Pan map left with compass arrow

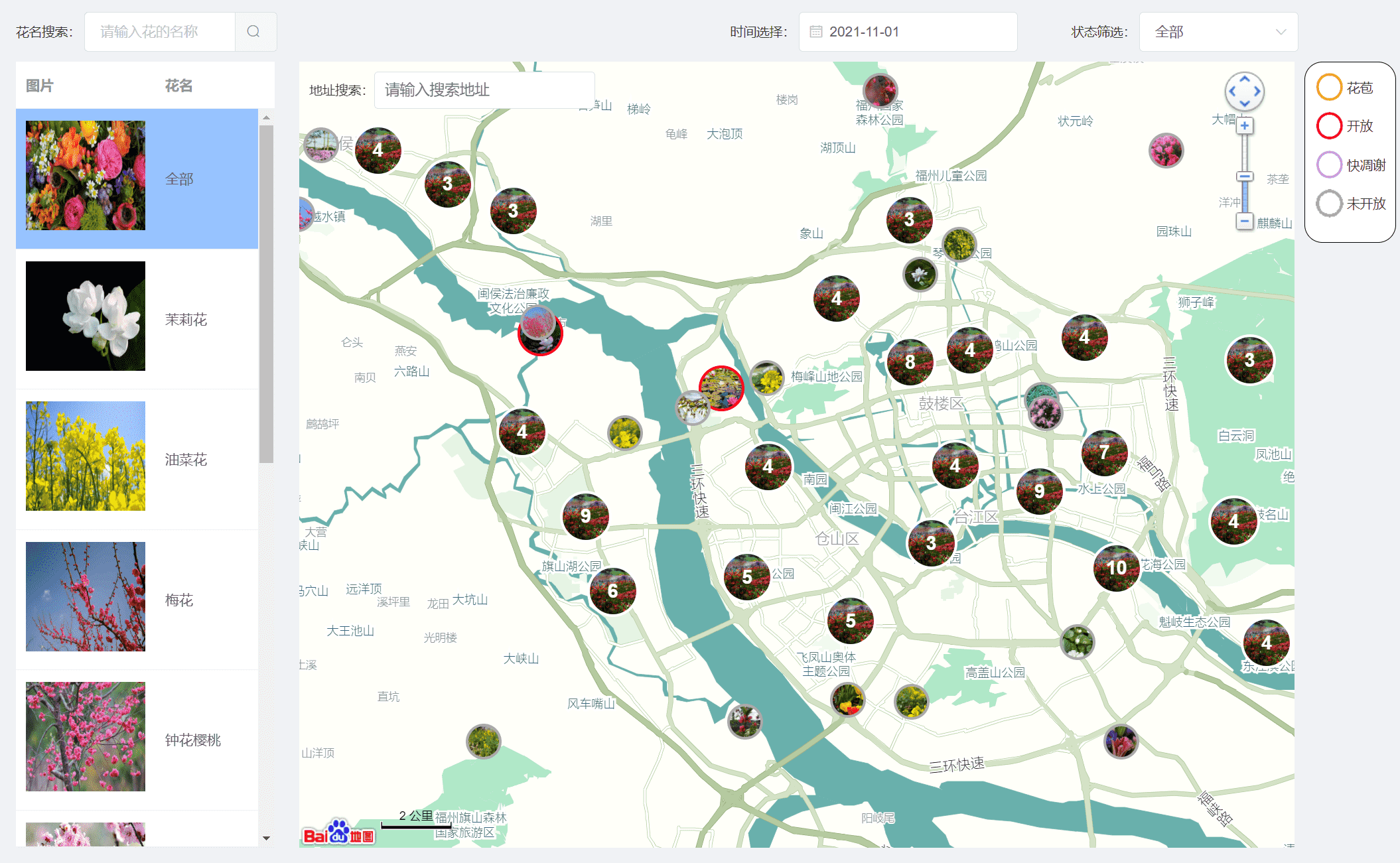point(1232,92)
